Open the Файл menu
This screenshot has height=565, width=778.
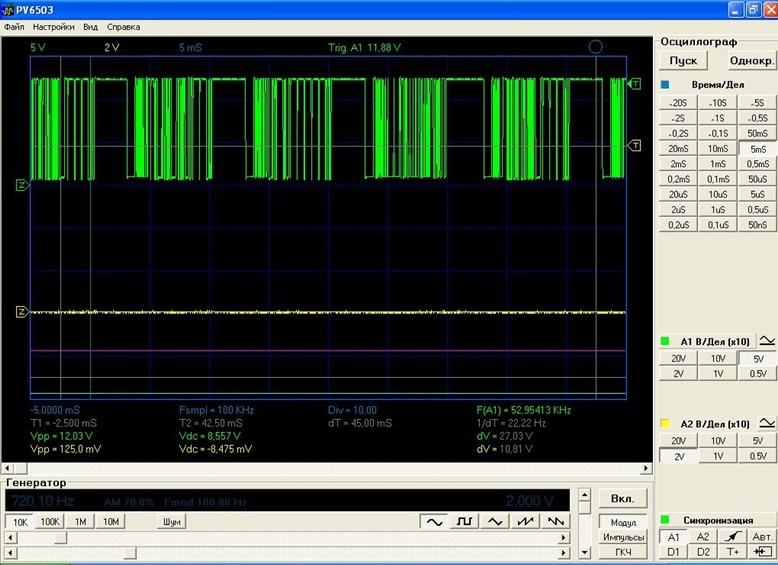click(x=14, y=27)
